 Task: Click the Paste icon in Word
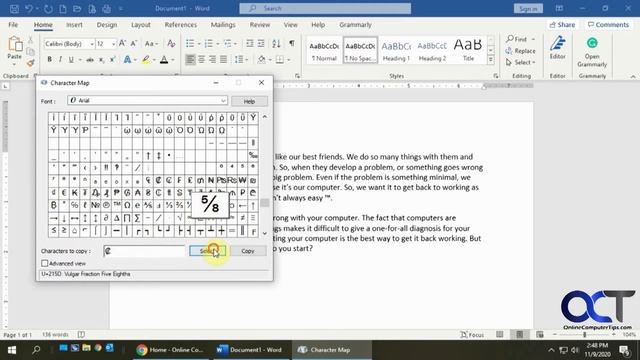pyautogui.click(x=15, y=44)
